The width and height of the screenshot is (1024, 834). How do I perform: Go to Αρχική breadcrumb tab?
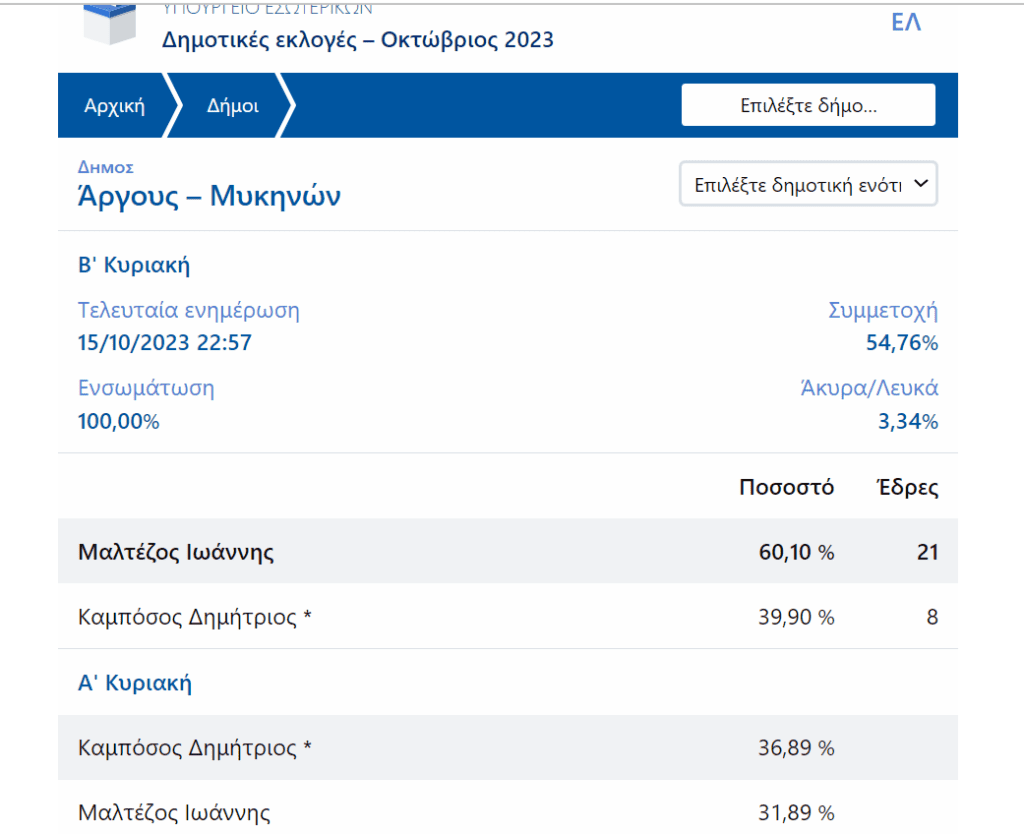tap(115, 105)
